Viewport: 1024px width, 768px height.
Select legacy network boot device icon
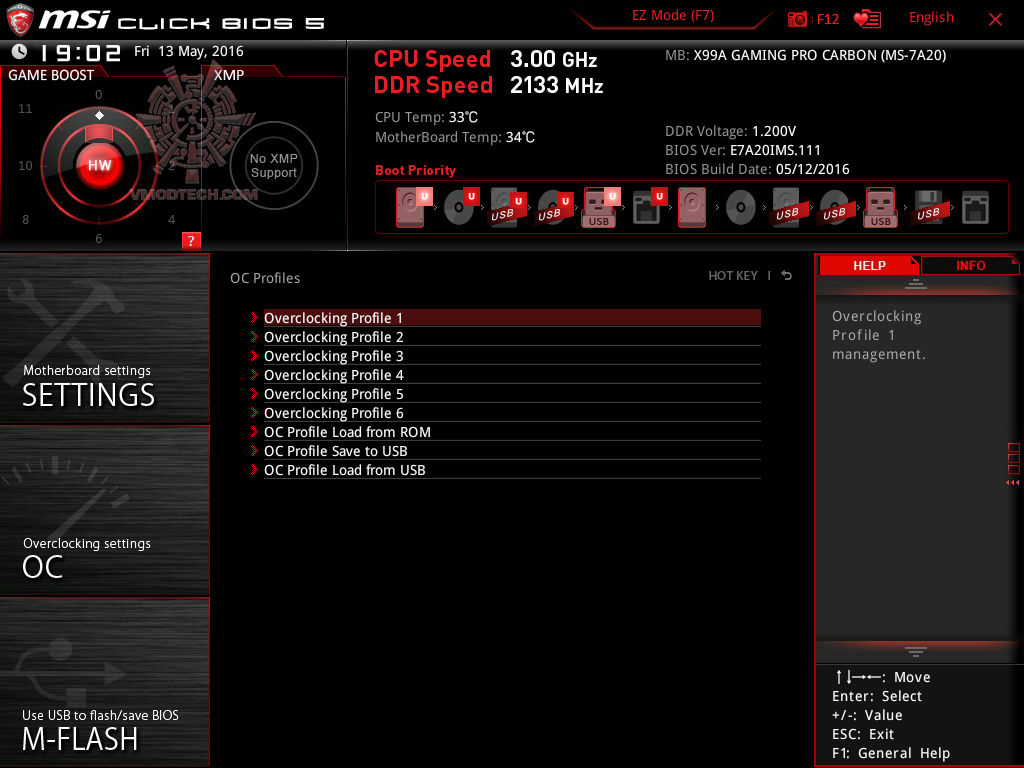pos(975,208)
